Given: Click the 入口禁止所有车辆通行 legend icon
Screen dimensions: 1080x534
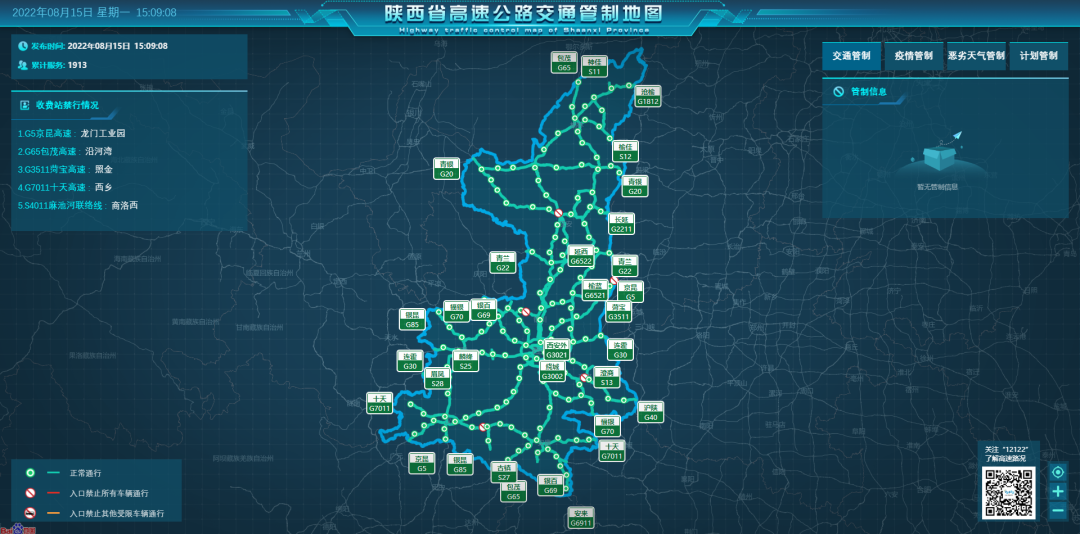Looking at the screenshot, I should pos(31,493).
